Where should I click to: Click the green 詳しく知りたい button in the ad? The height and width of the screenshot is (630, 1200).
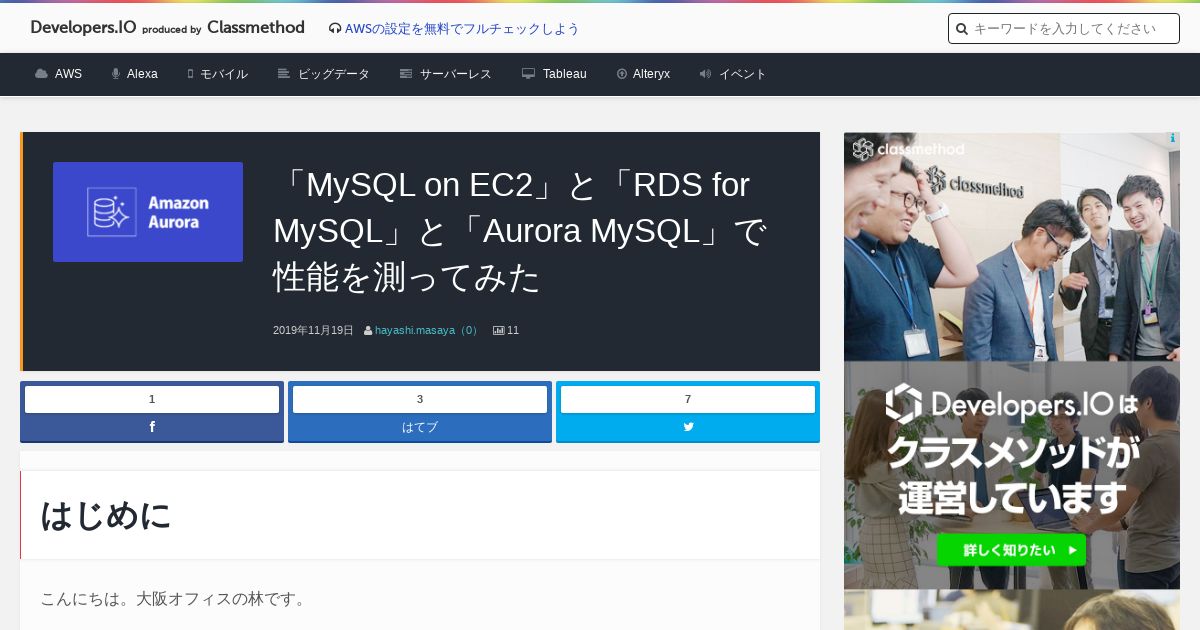click(x=1011, y=550)
